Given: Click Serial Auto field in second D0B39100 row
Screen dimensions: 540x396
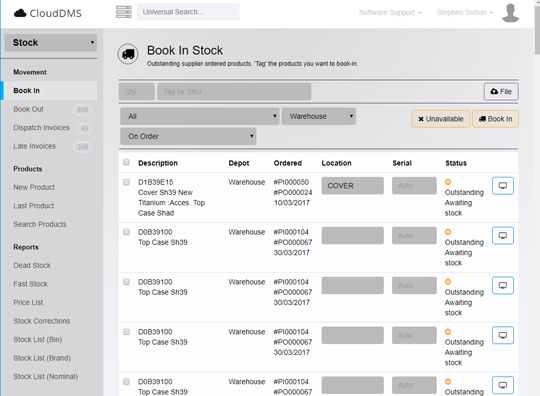Looking at the screenshot, I should pos(414,285).
